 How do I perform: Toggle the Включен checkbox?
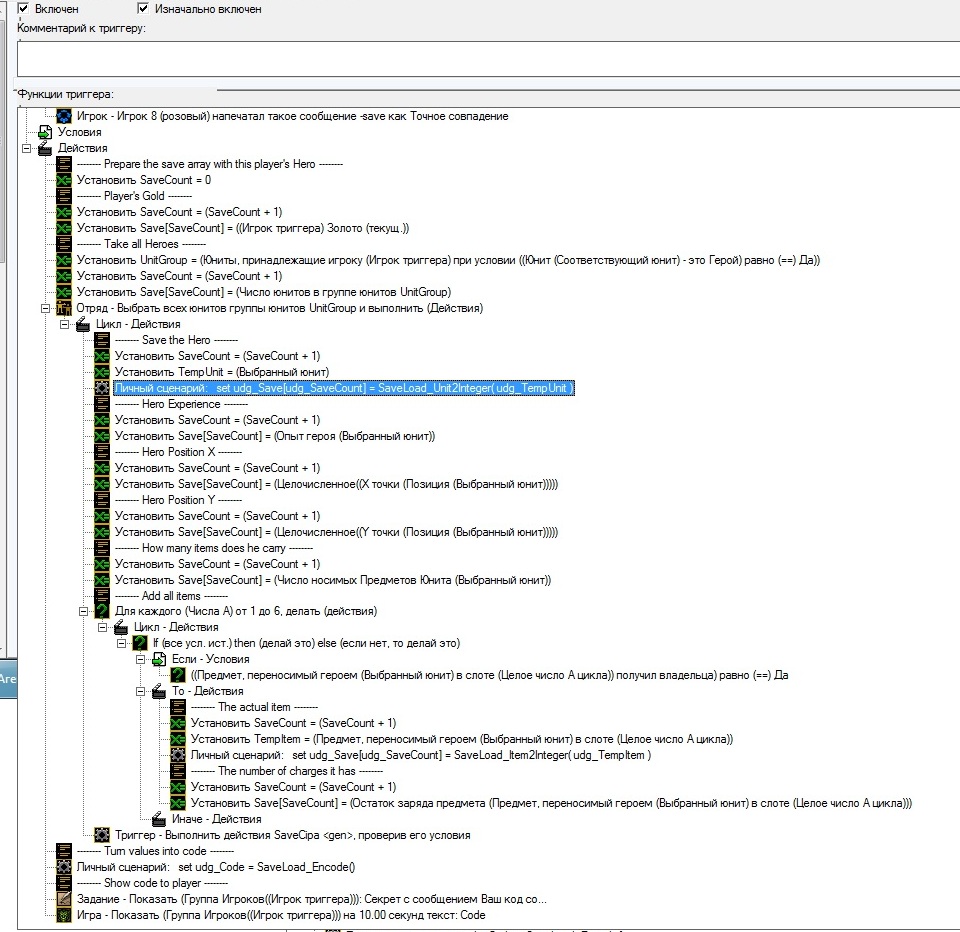23,9
